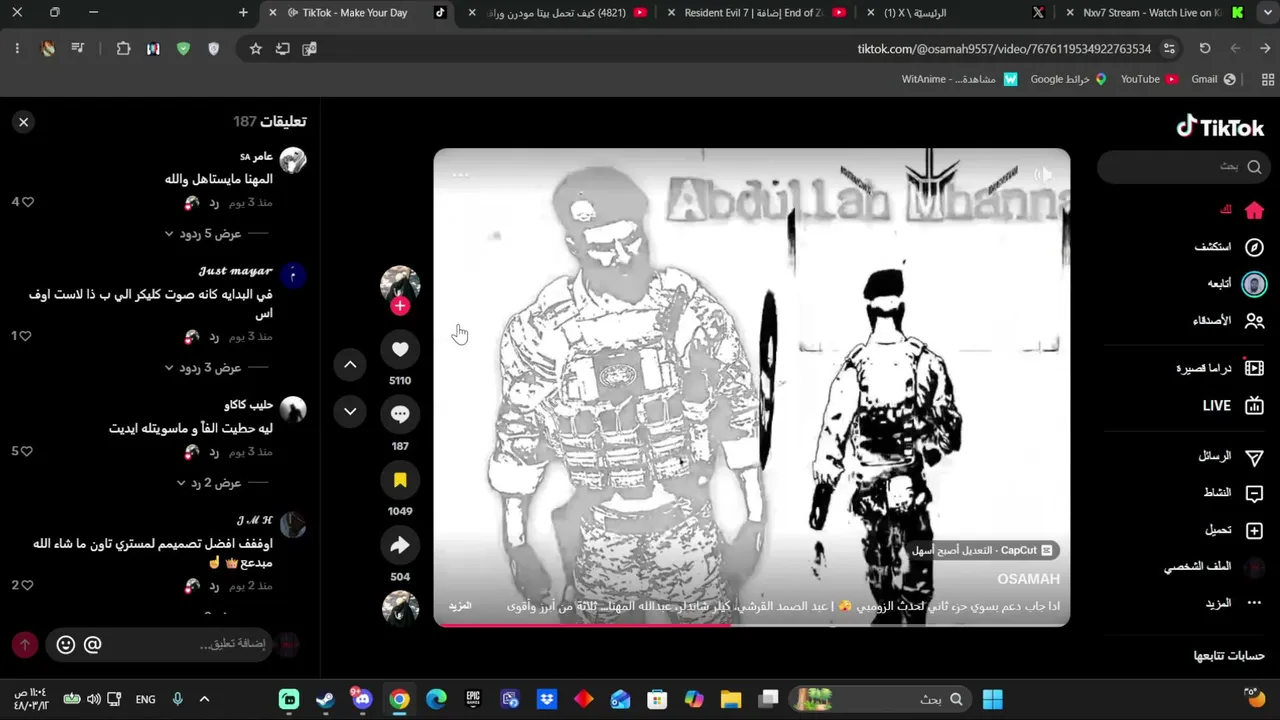
Task: Reply to حليب كاكاو's comment
Action: (x=214, y=452)
